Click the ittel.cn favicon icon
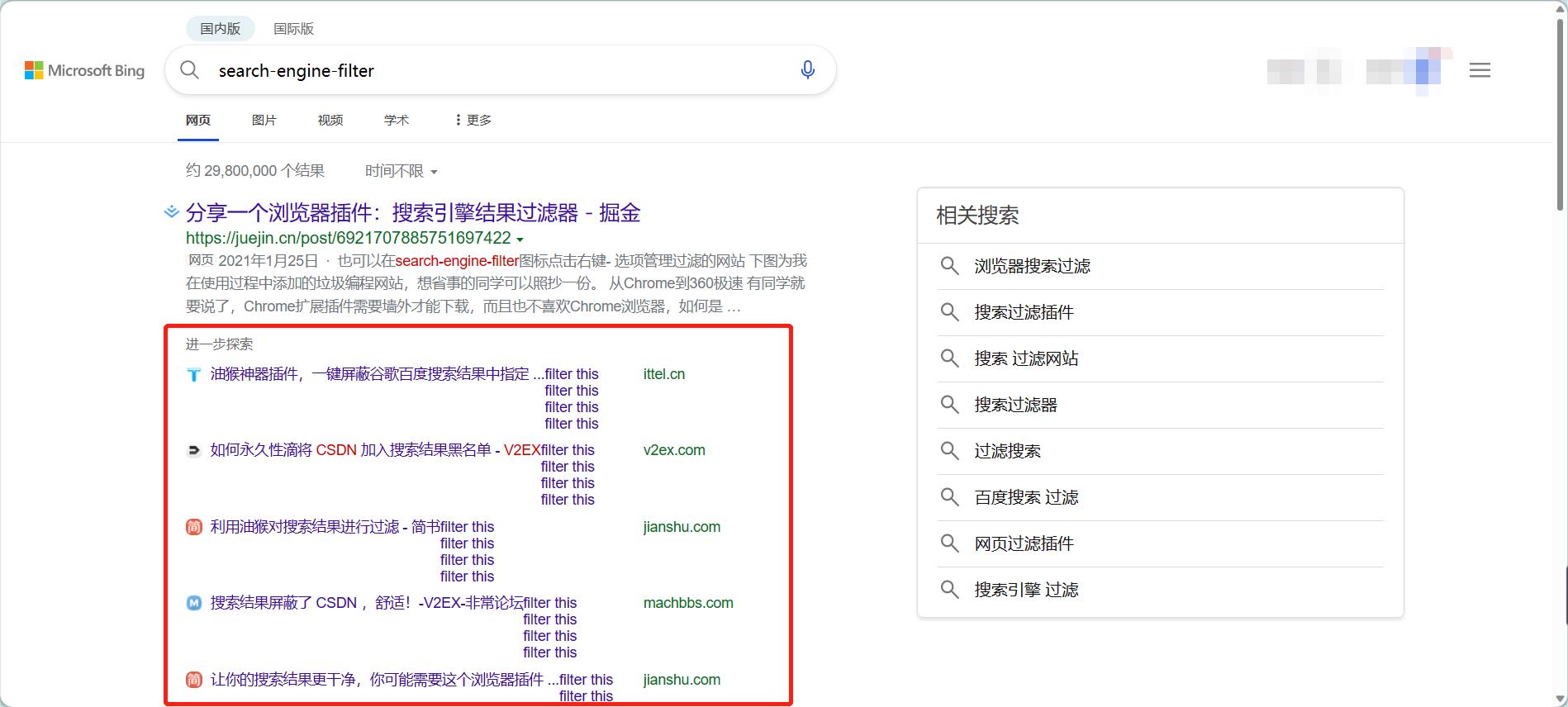The image size is (1568, 707). click(x=193, y=374)
